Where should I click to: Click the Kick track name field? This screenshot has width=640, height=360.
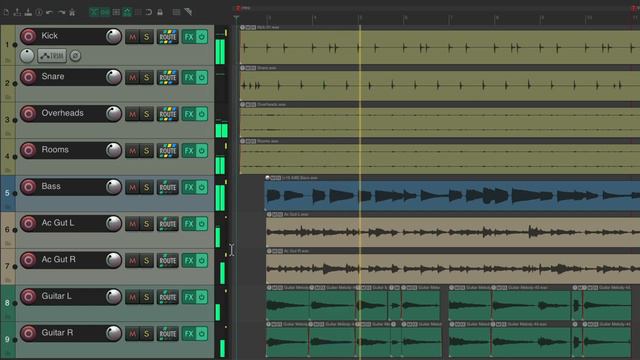(71, 36)
